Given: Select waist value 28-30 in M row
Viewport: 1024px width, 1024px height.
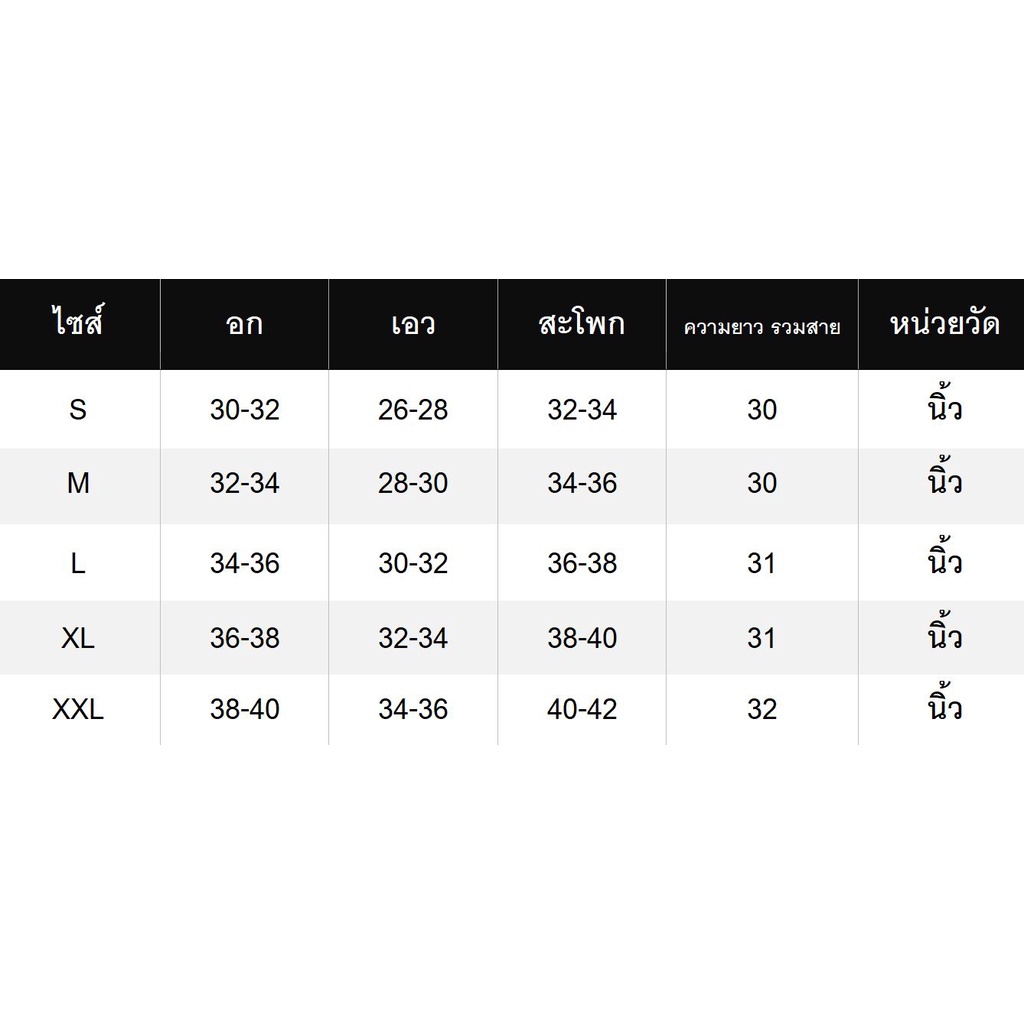Looking at the screenshot, I should [x=413, y=483].
